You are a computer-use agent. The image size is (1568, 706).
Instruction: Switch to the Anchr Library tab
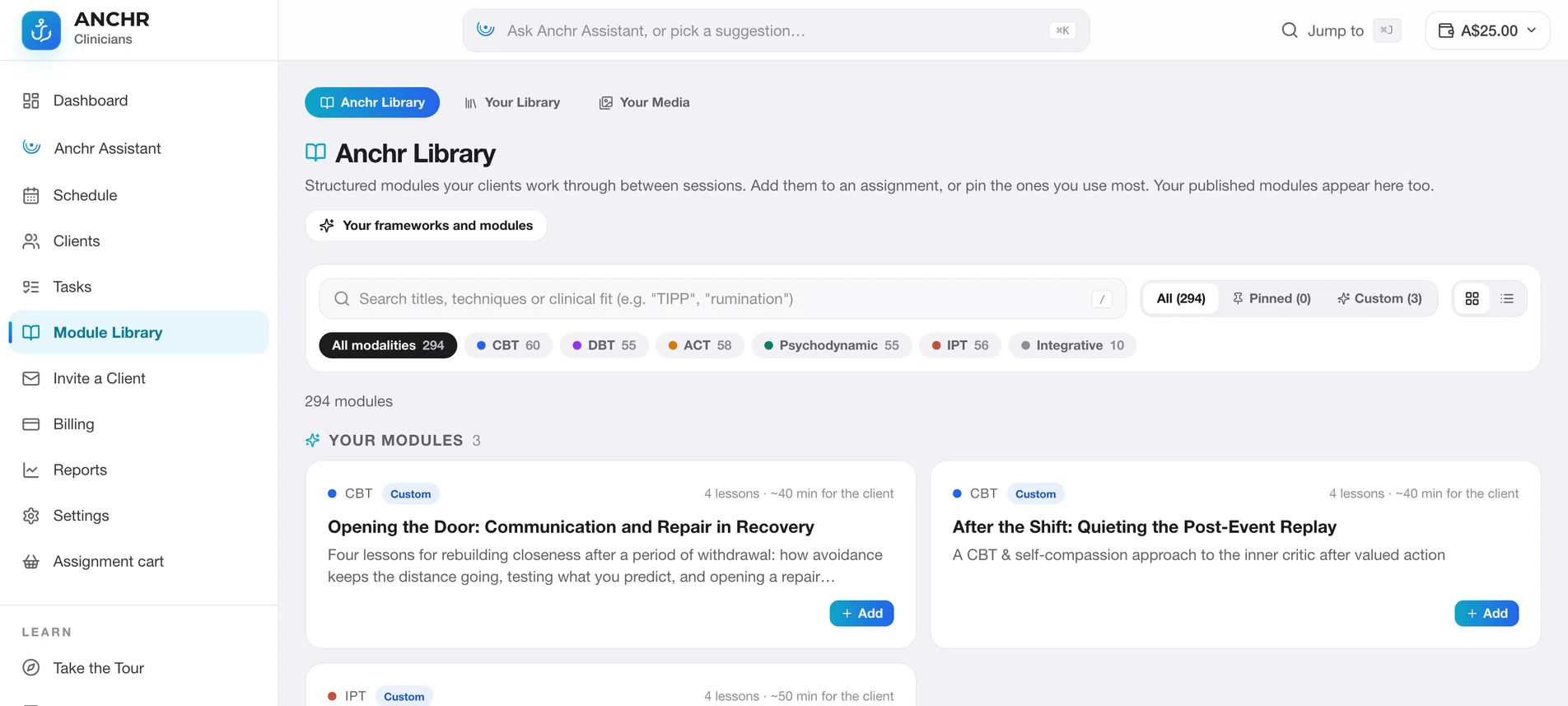point(372,102)
